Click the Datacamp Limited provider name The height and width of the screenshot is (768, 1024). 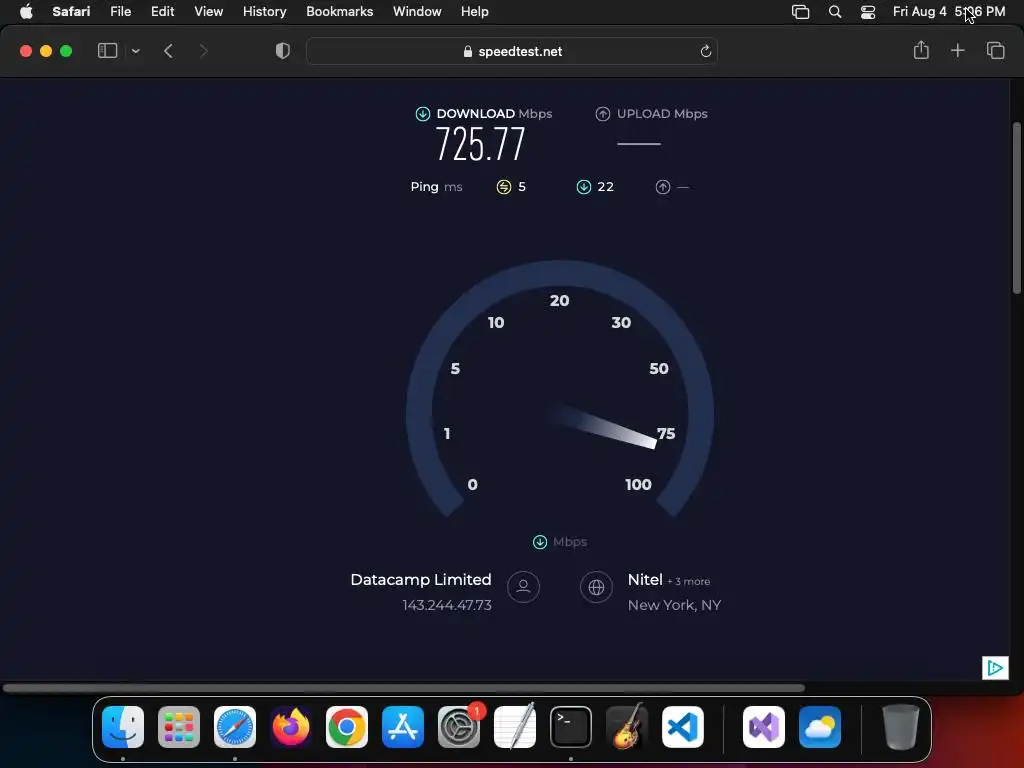click(x=421, y=579)
